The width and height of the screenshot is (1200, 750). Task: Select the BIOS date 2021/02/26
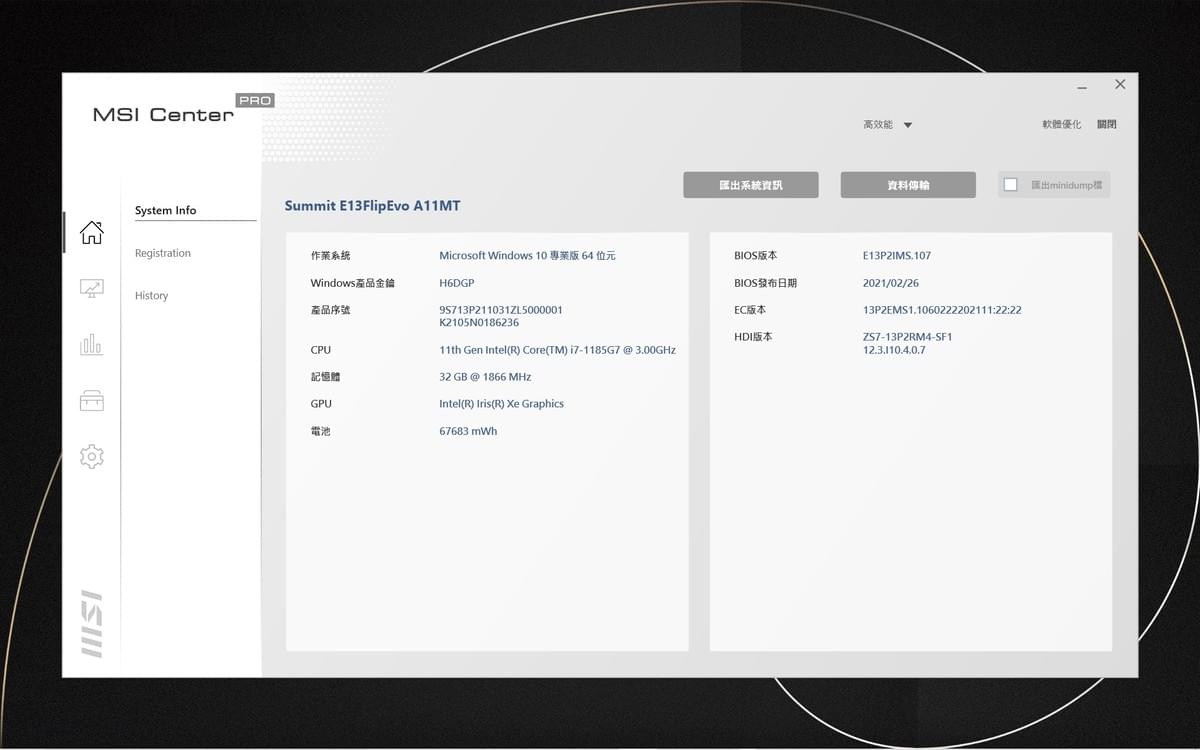(x=893, y=283)
